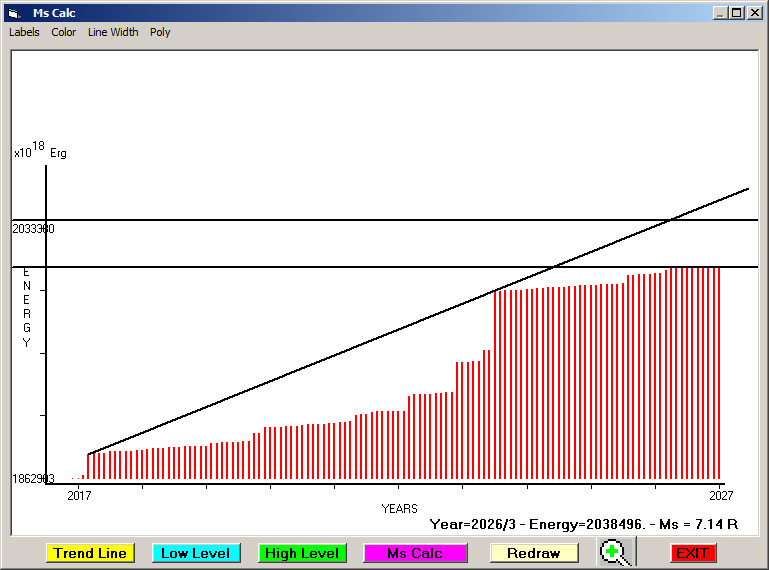
Task: Click the Redraw button
Action: (533, 553)
